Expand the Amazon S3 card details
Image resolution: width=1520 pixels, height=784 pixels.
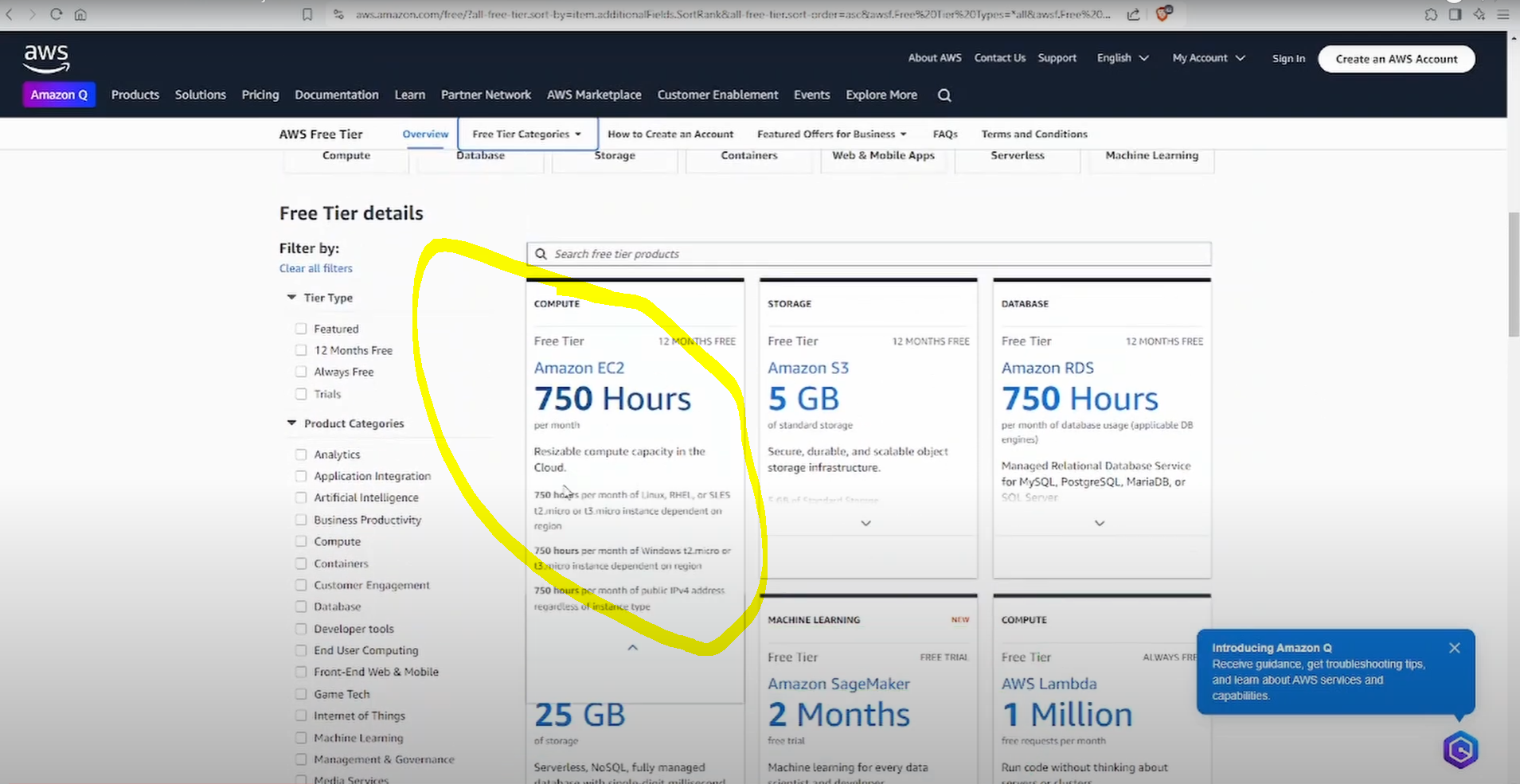(866, 523)
